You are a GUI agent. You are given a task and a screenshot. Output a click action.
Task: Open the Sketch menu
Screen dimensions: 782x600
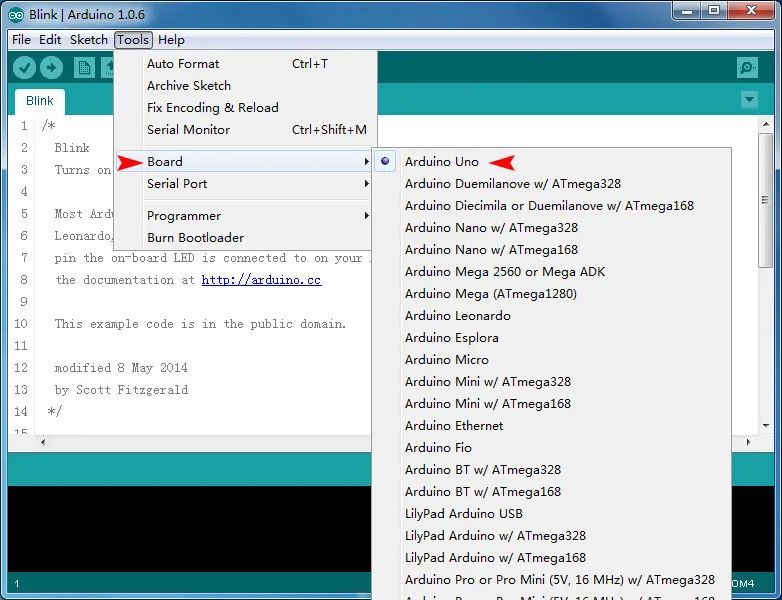89,39
